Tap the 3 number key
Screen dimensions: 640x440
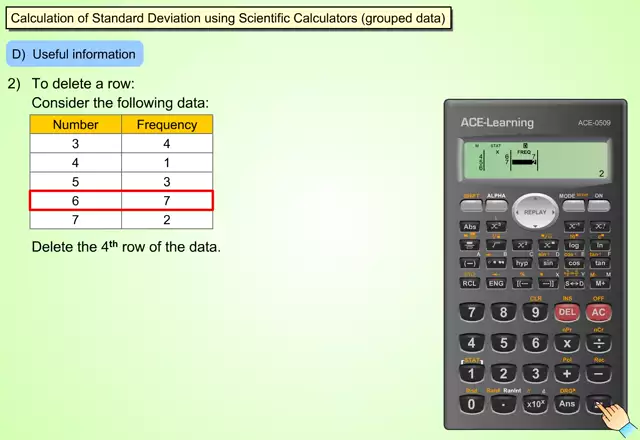coord(535,373)
